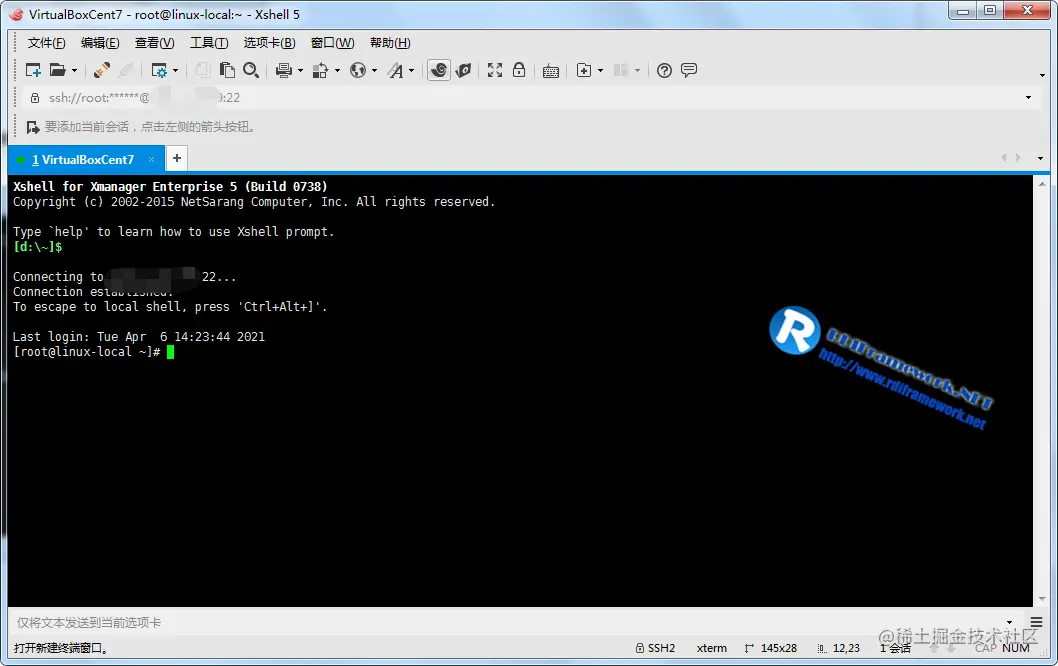Click the Print icon

tap(284, 70)
